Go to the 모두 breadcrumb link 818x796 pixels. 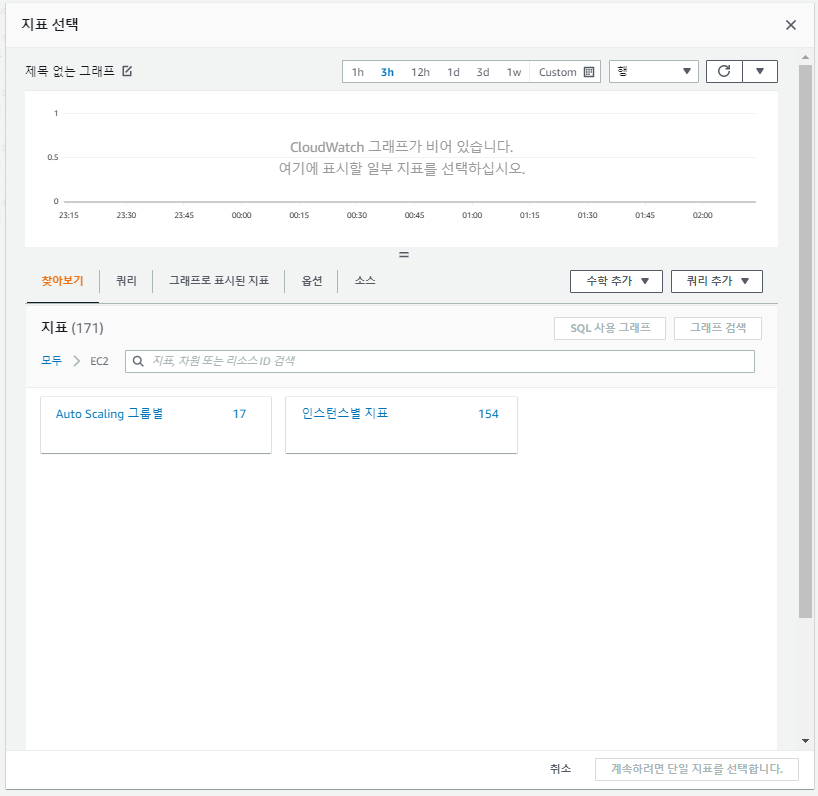[x=51, y=361]
